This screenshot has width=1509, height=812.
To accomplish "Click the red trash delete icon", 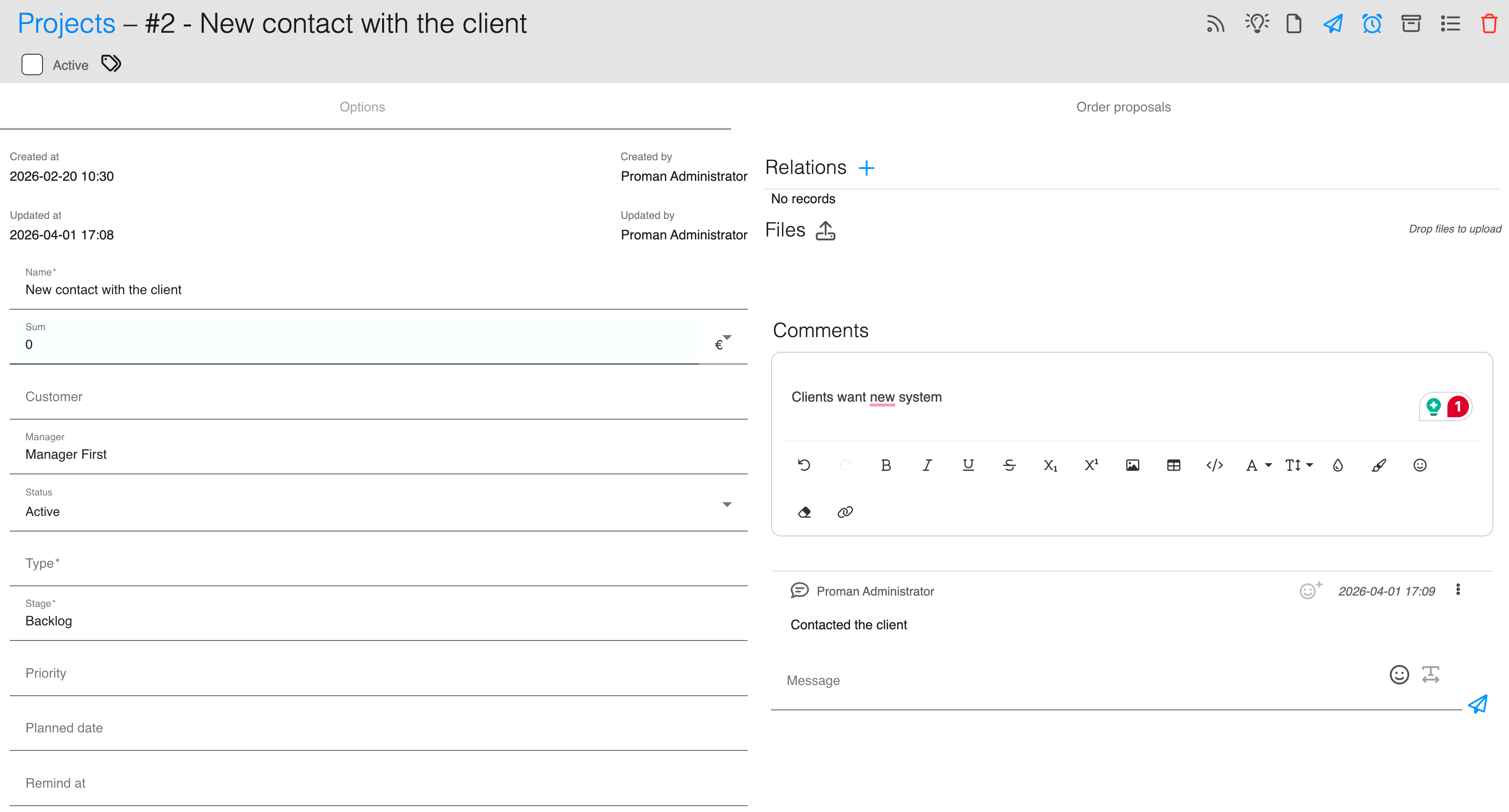I will [x=1488, y=24].
